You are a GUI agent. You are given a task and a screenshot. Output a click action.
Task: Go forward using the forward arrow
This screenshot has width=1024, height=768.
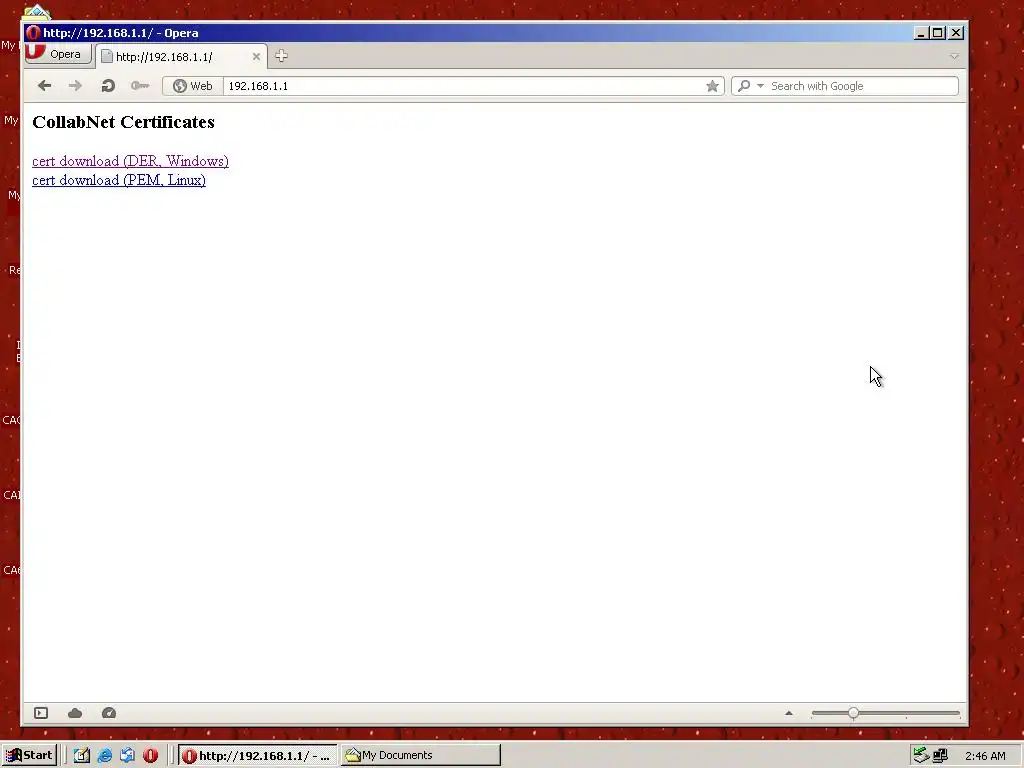click(x=75, y=86)
